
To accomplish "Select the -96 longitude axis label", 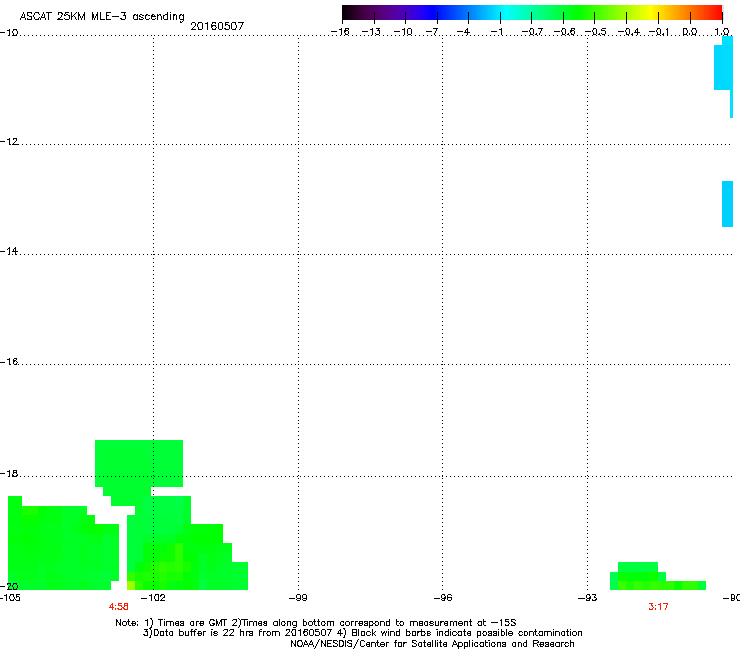I will point(443,598).
